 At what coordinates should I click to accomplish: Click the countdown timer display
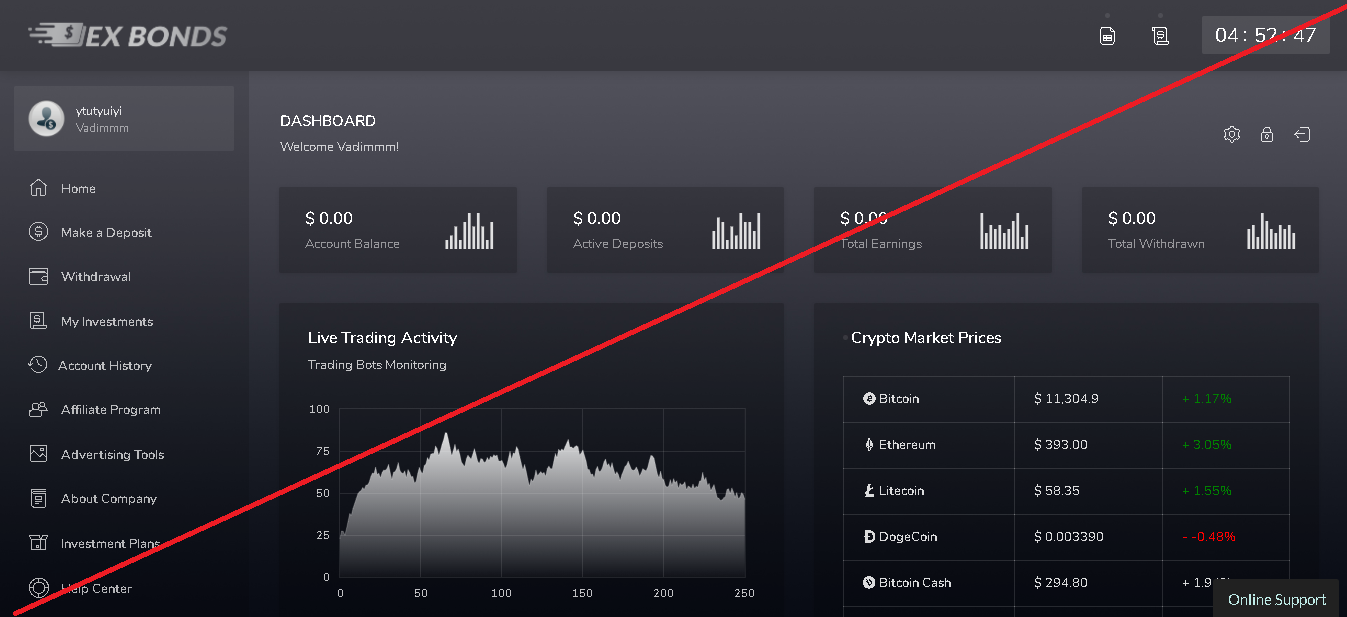pyautogui.click(x=1265, y=35)
